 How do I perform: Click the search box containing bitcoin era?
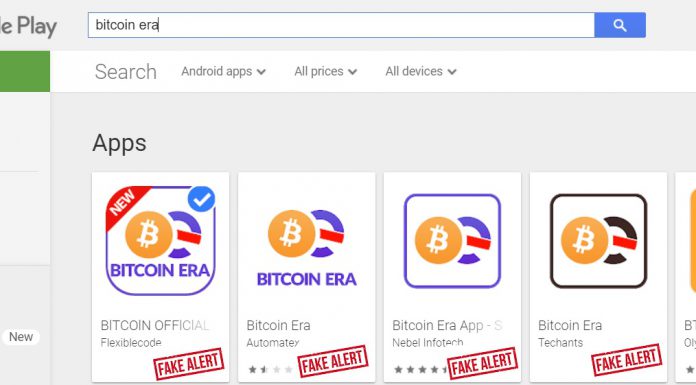coord(341,25)
